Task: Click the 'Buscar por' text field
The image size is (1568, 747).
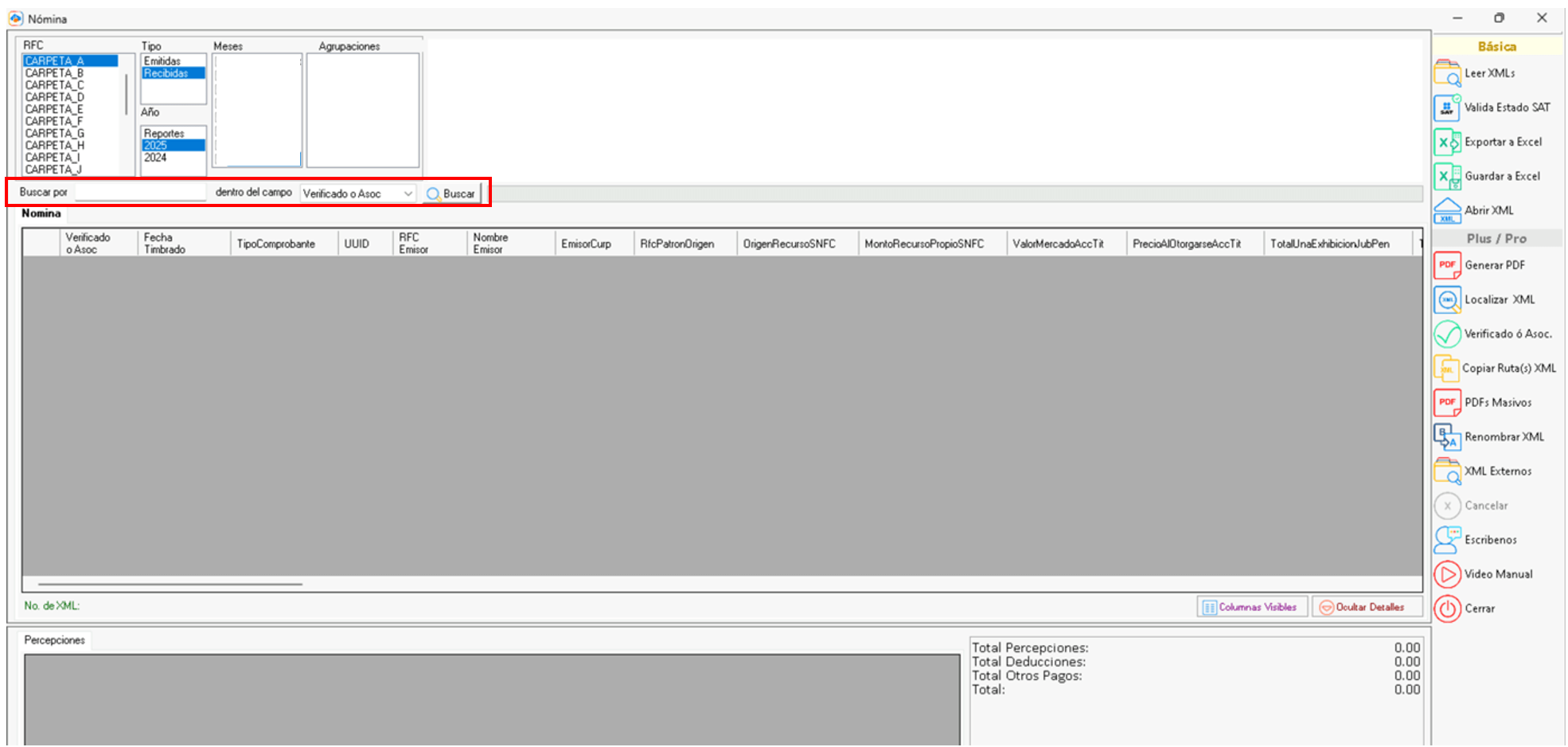Action: (x=140, y=193)
